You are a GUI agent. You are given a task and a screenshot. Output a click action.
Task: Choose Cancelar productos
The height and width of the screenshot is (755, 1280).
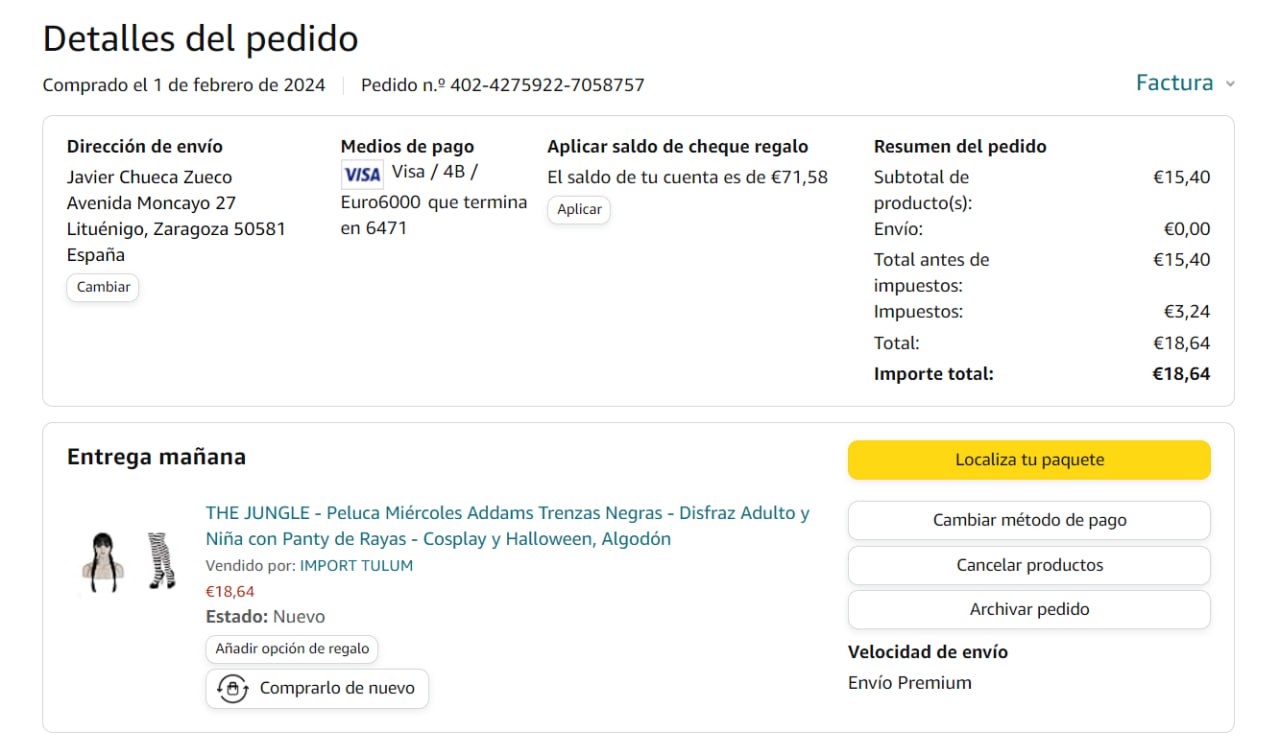(x=1029, y=565)
